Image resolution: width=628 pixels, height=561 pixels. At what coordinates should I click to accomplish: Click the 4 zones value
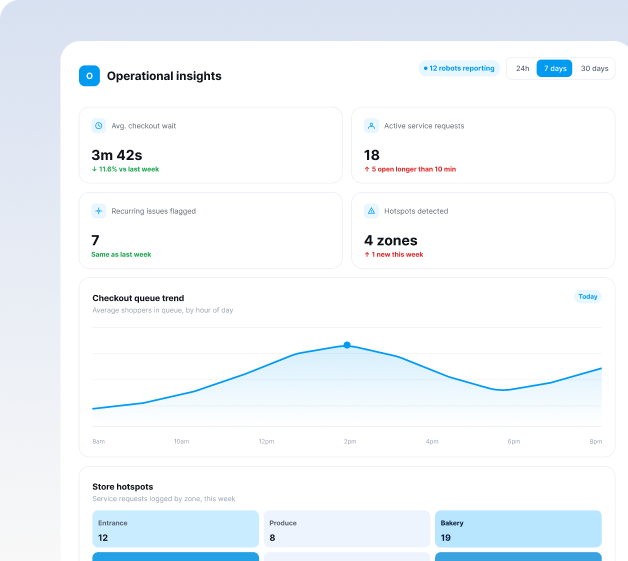click(x=391, y=240)
